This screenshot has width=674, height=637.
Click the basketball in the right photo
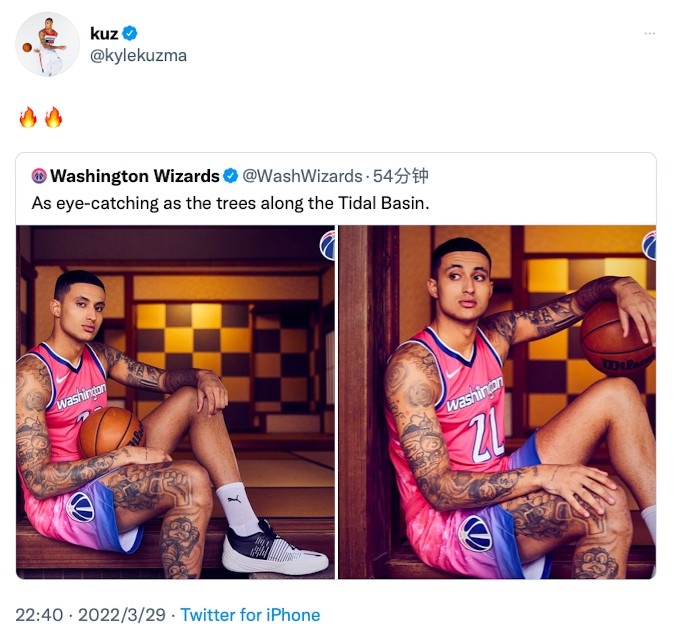[x=617, y=339]
